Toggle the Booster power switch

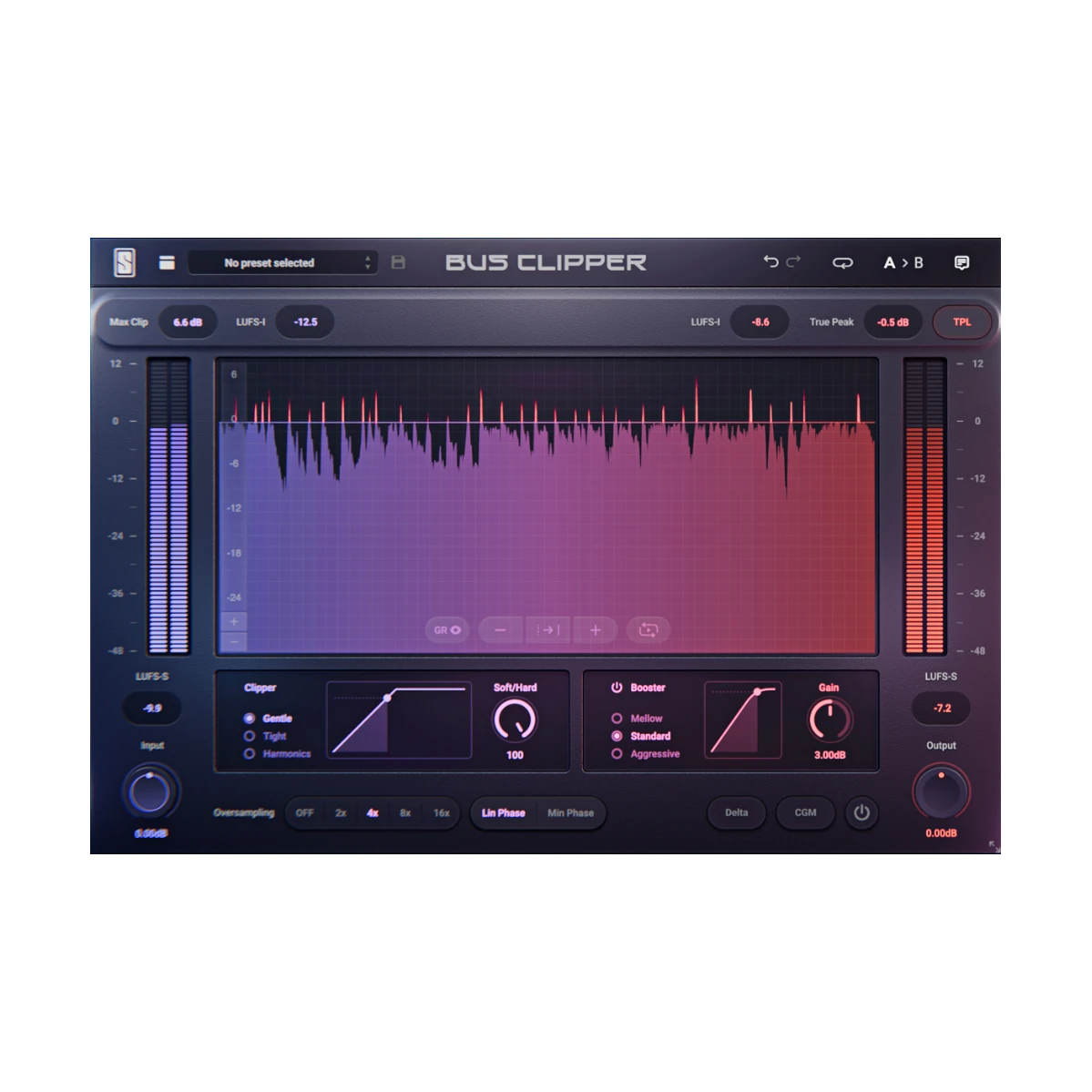pyautogui.click(x=617, y=688)
